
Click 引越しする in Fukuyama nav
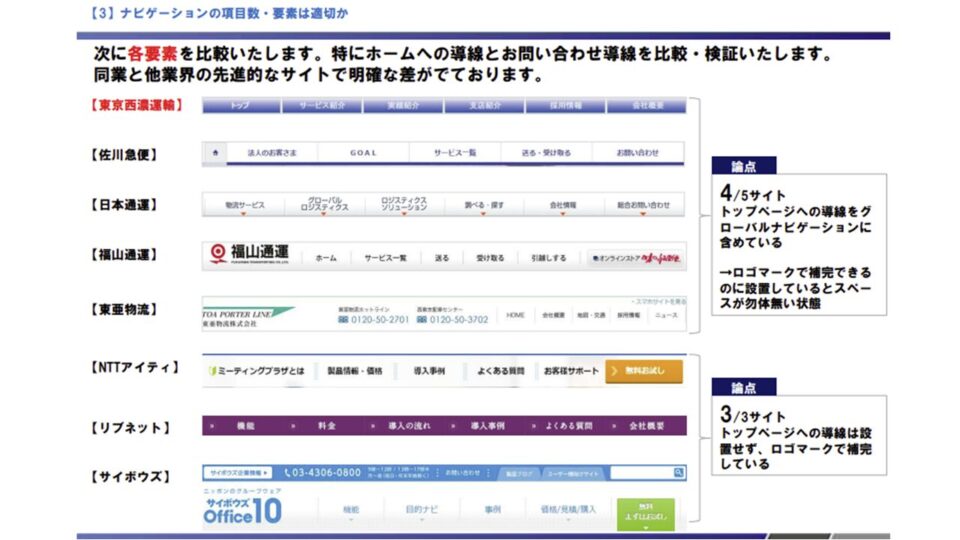(x=549, y=258)
